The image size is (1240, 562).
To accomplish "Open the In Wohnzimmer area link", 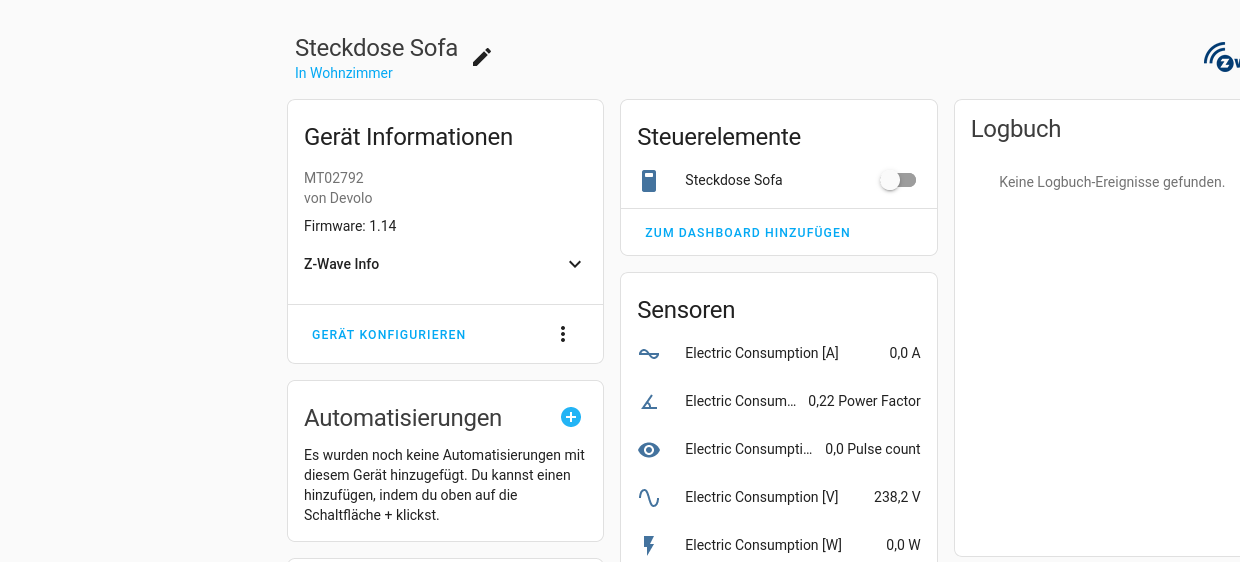I will tap(344, 73).
